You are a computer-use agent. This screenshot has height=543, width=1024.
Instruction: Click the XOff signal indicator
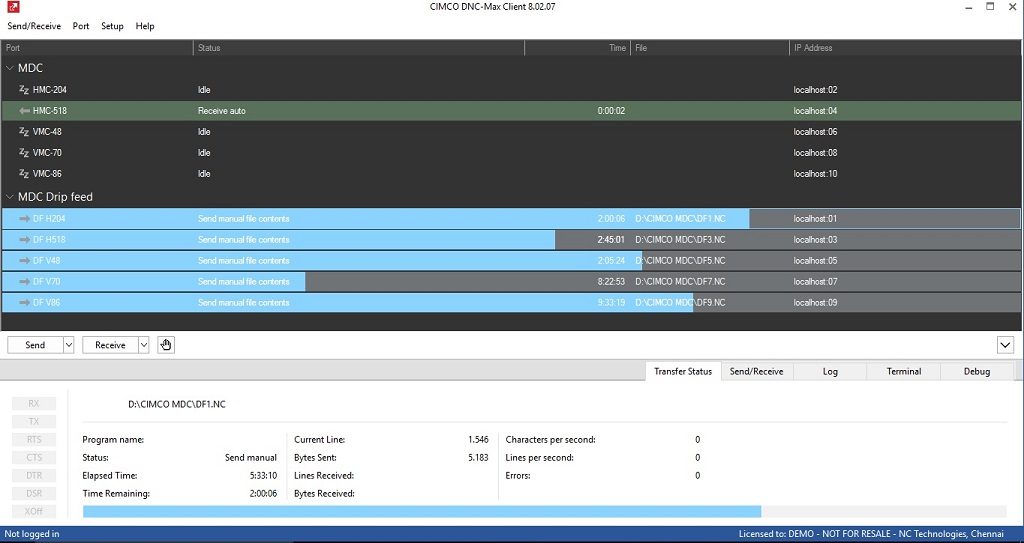34,512
